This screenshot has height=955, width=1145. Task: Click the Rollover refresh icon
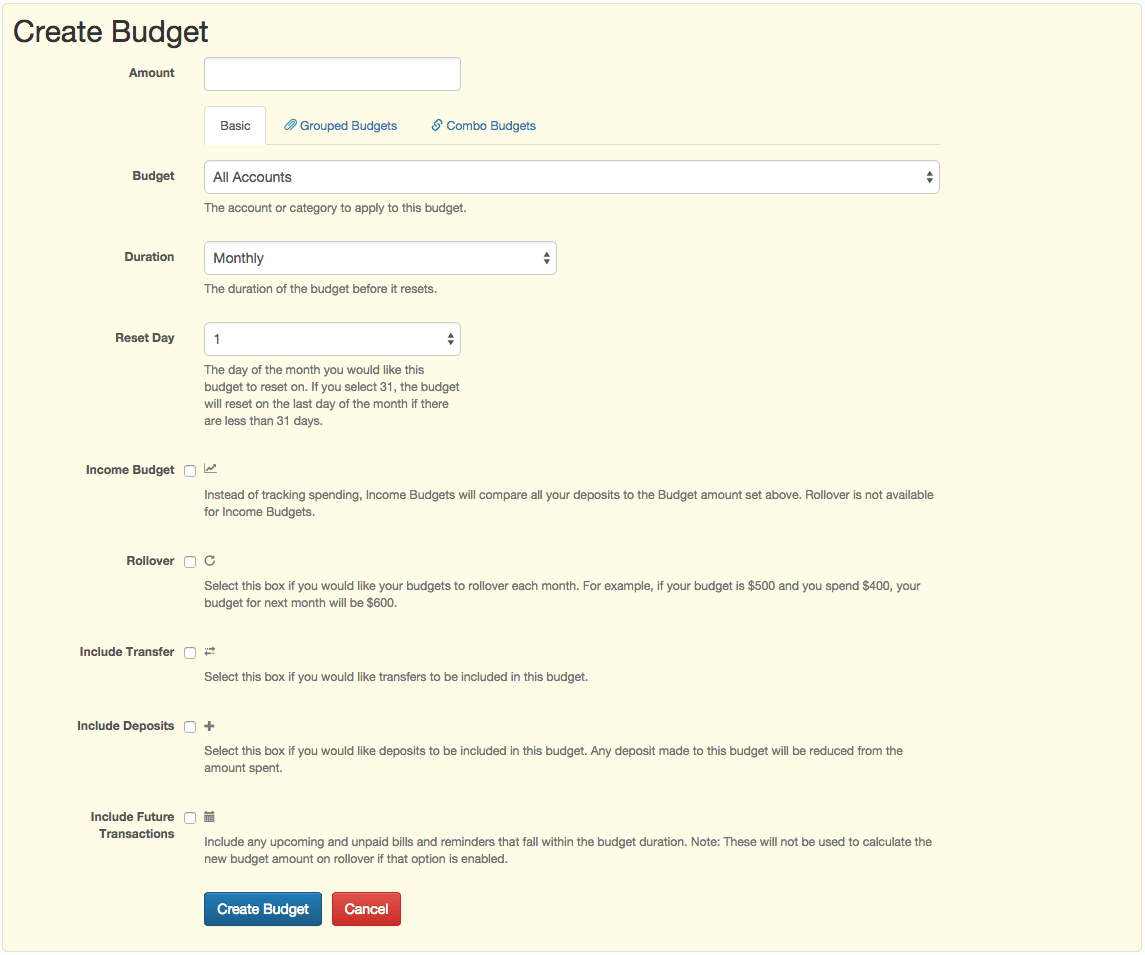(x=210, y=561)
